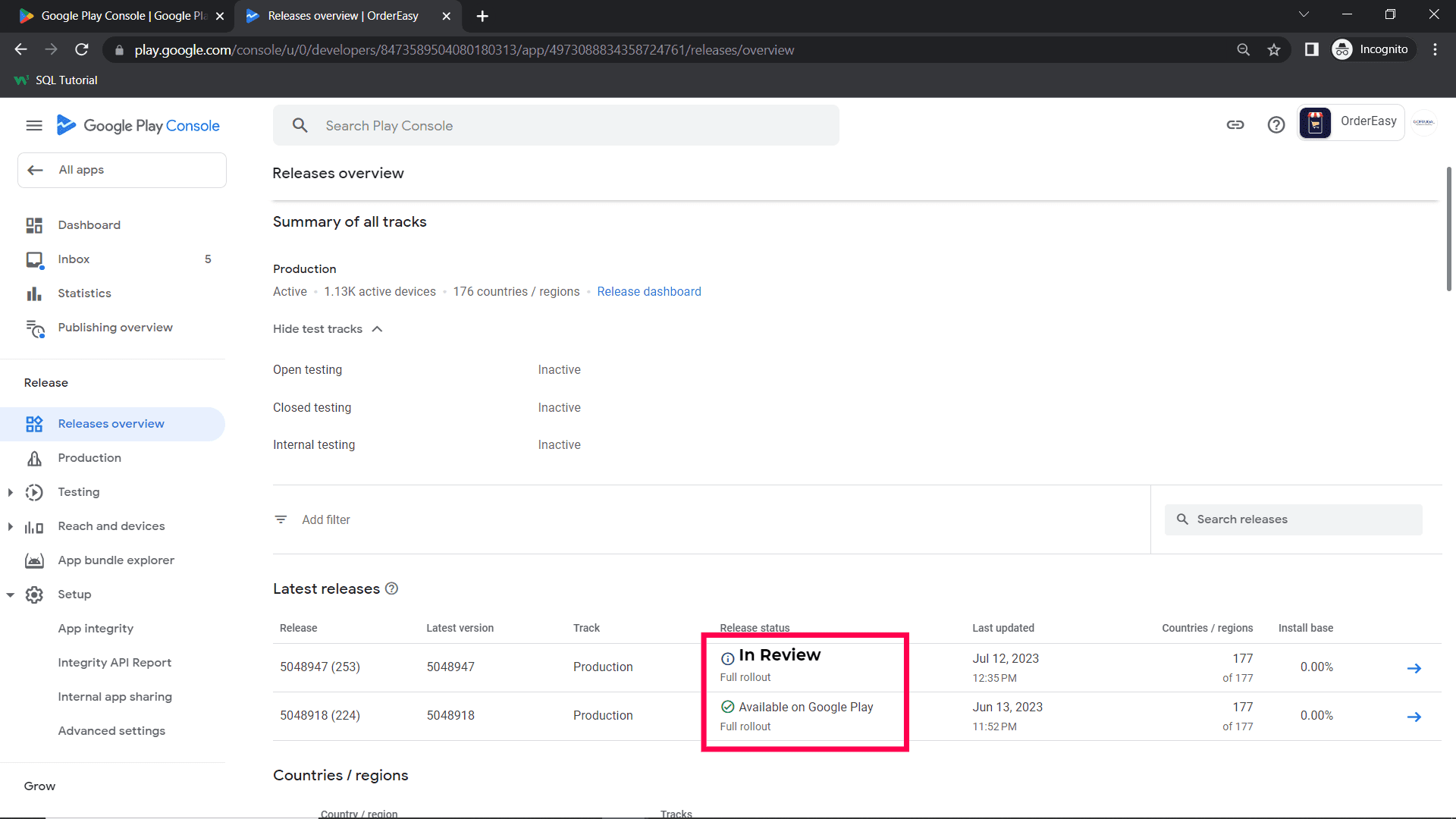The height and width of the screenshot is (819, 1456).
Task: Open the Release dashboard link
Action: tap(648, 292)
